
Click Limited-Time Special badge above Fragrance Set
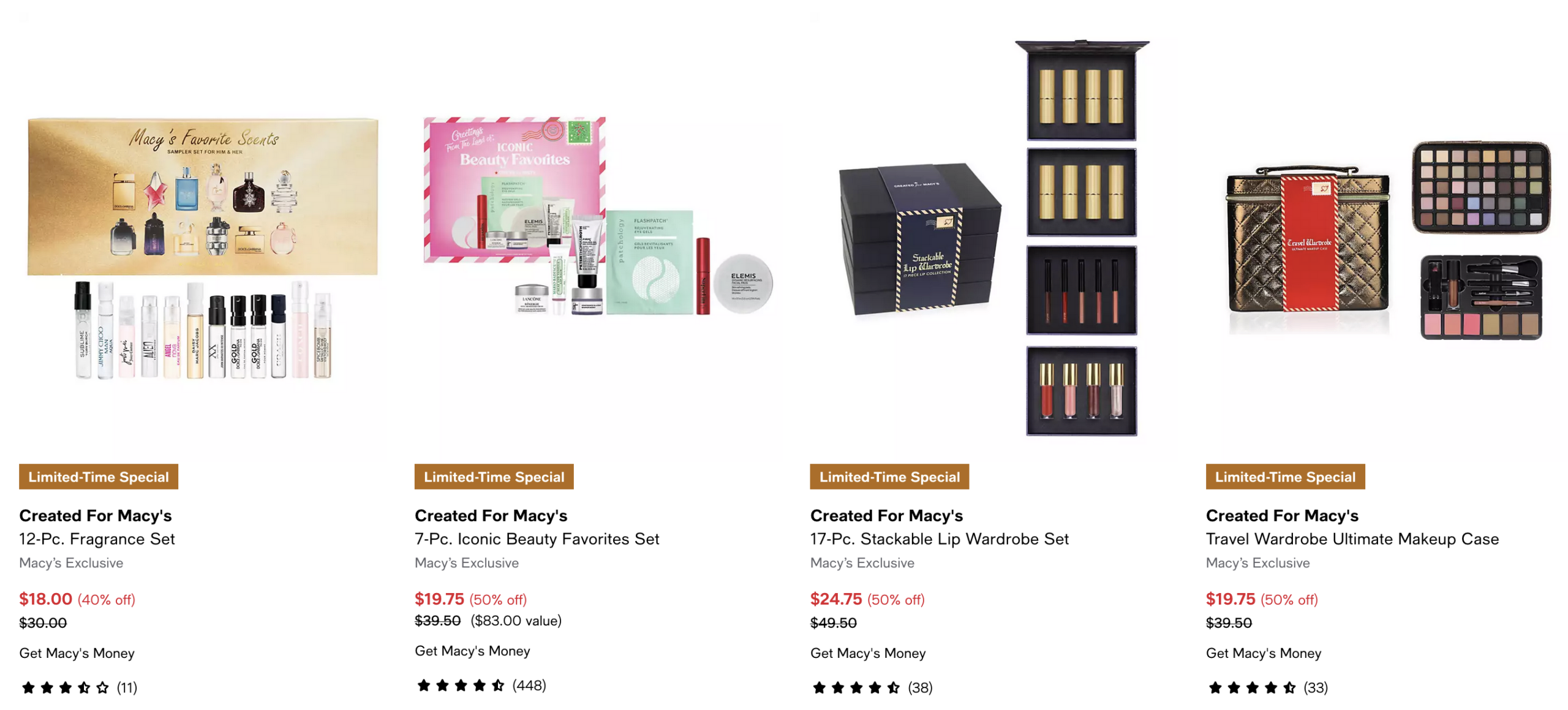98,476
